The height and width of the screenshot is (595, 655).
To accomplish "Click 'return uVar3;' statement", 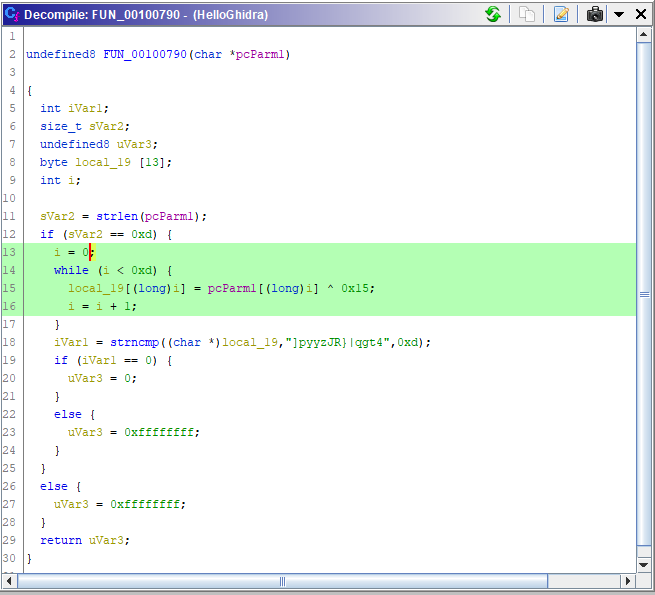I will (x=85, y=540).
